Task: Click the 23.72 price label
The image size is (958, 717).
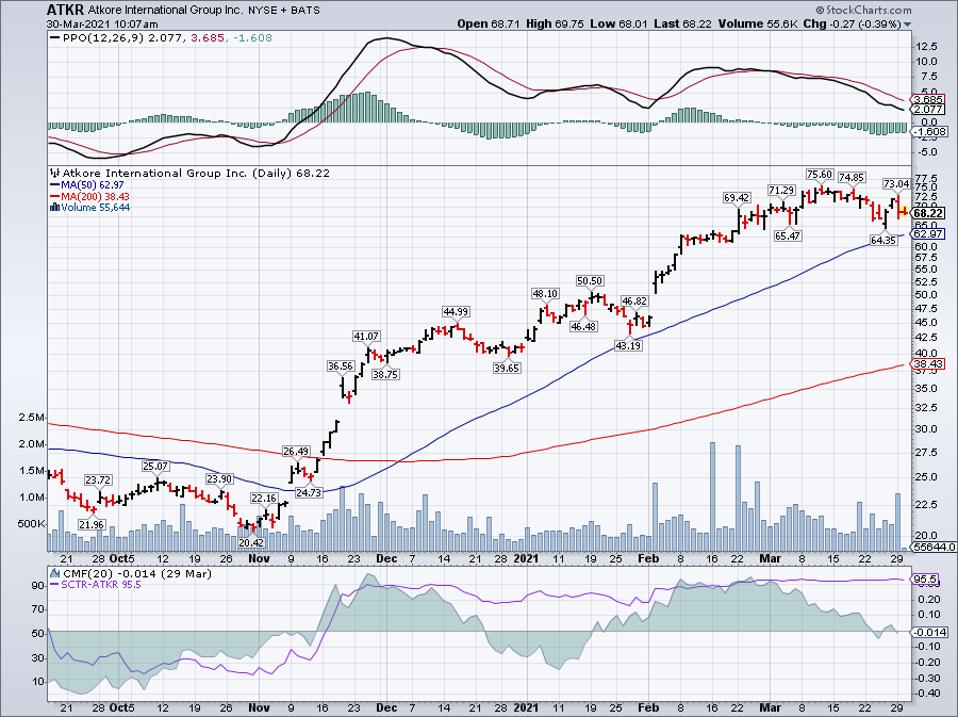Action: click(x=98, y=480)
